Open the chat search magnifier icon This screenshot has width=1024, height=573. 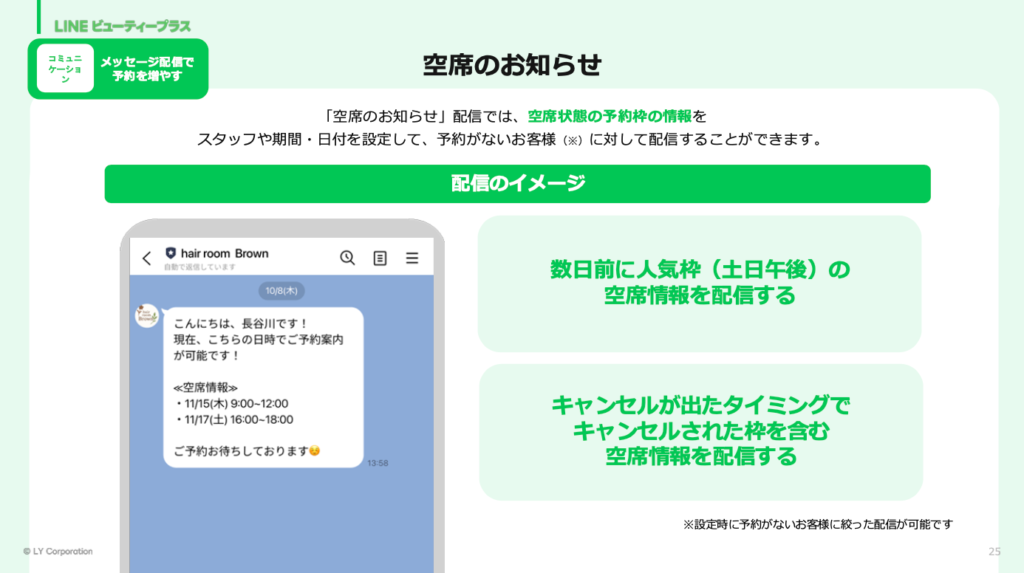347,258
